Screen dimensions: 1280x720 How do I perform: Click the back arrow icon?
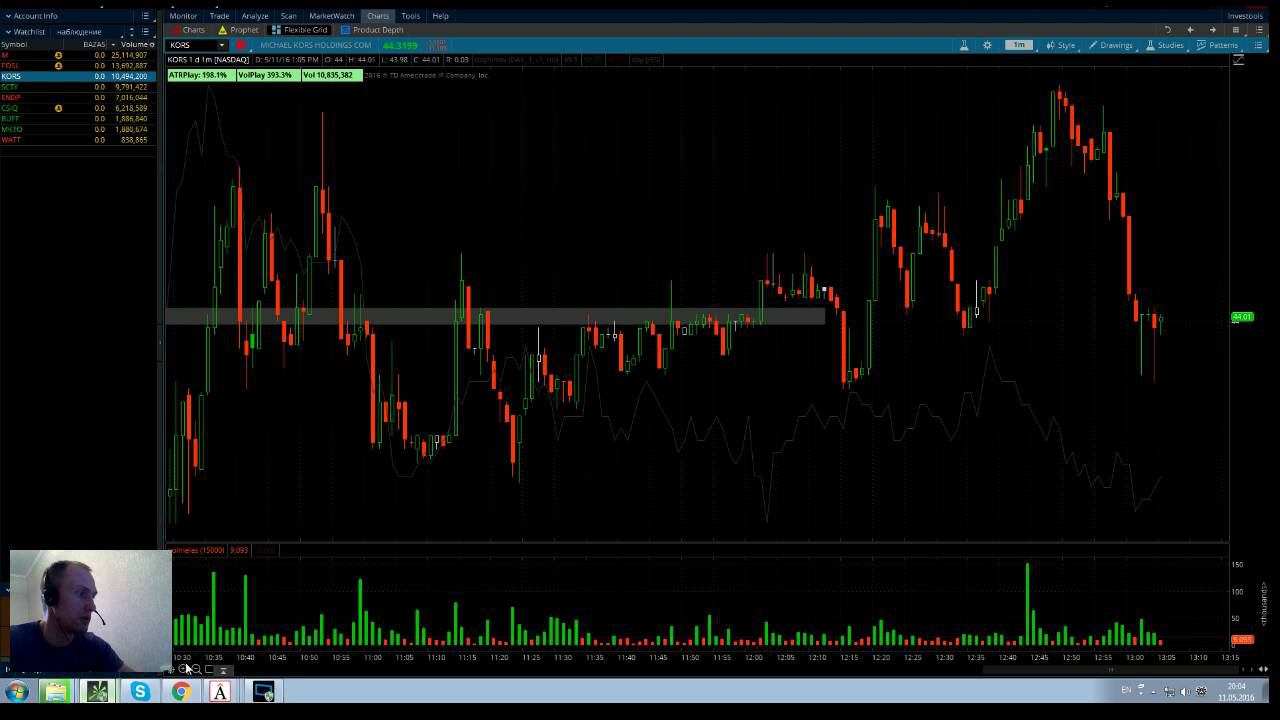click(1190, 30)
